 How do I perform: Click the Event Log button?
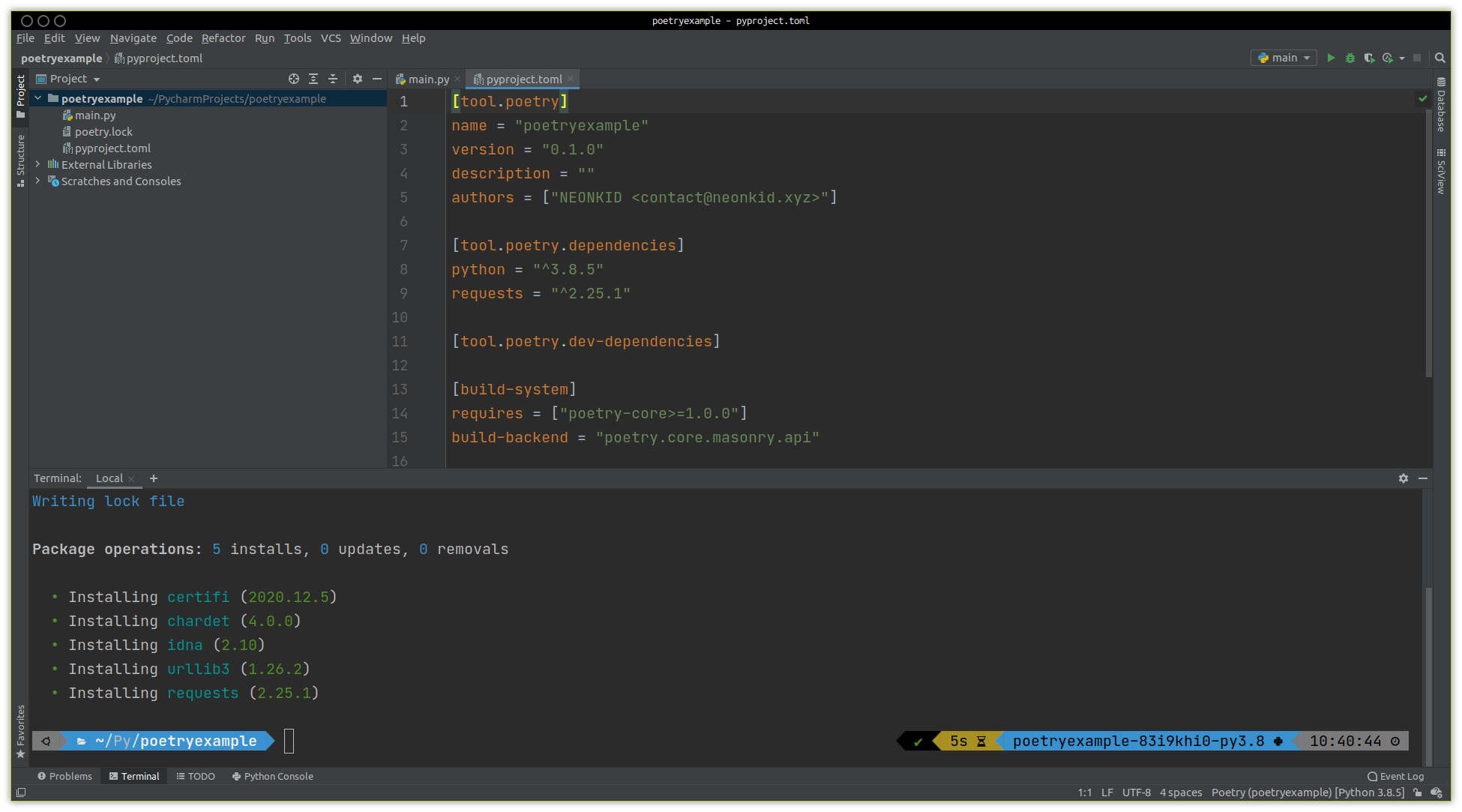(1395, 776)
